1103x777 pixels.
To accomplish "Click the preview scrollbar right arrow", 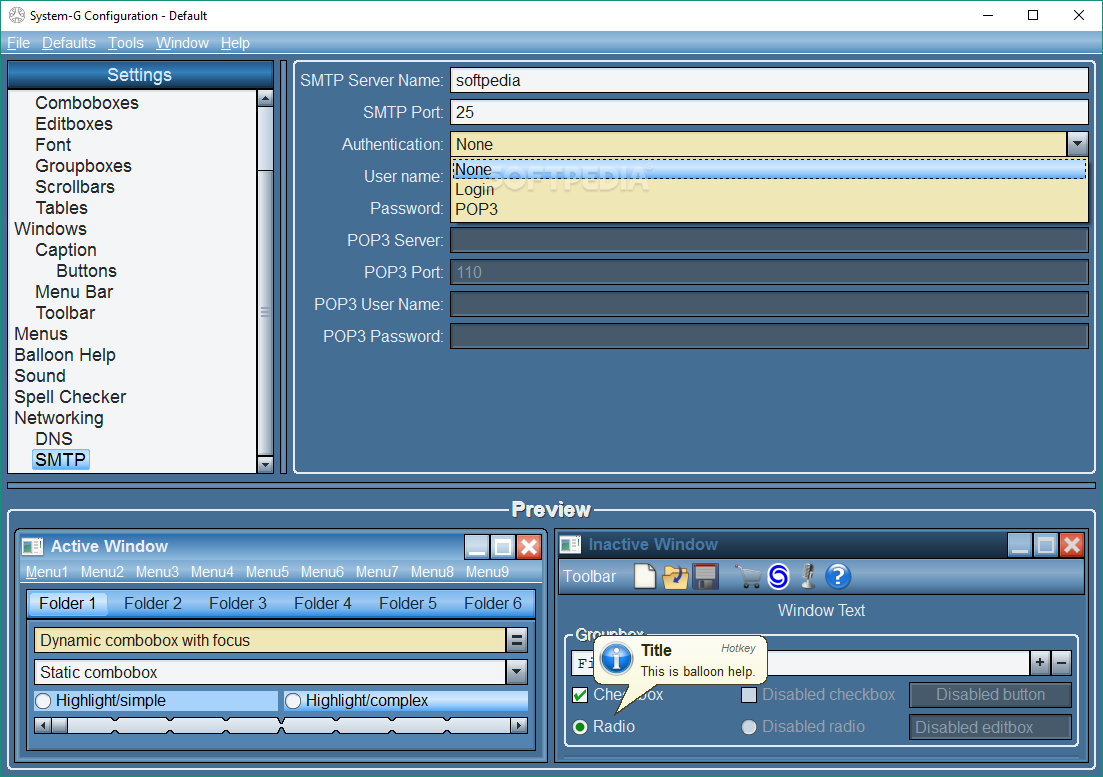I will (x=519, y=725).
